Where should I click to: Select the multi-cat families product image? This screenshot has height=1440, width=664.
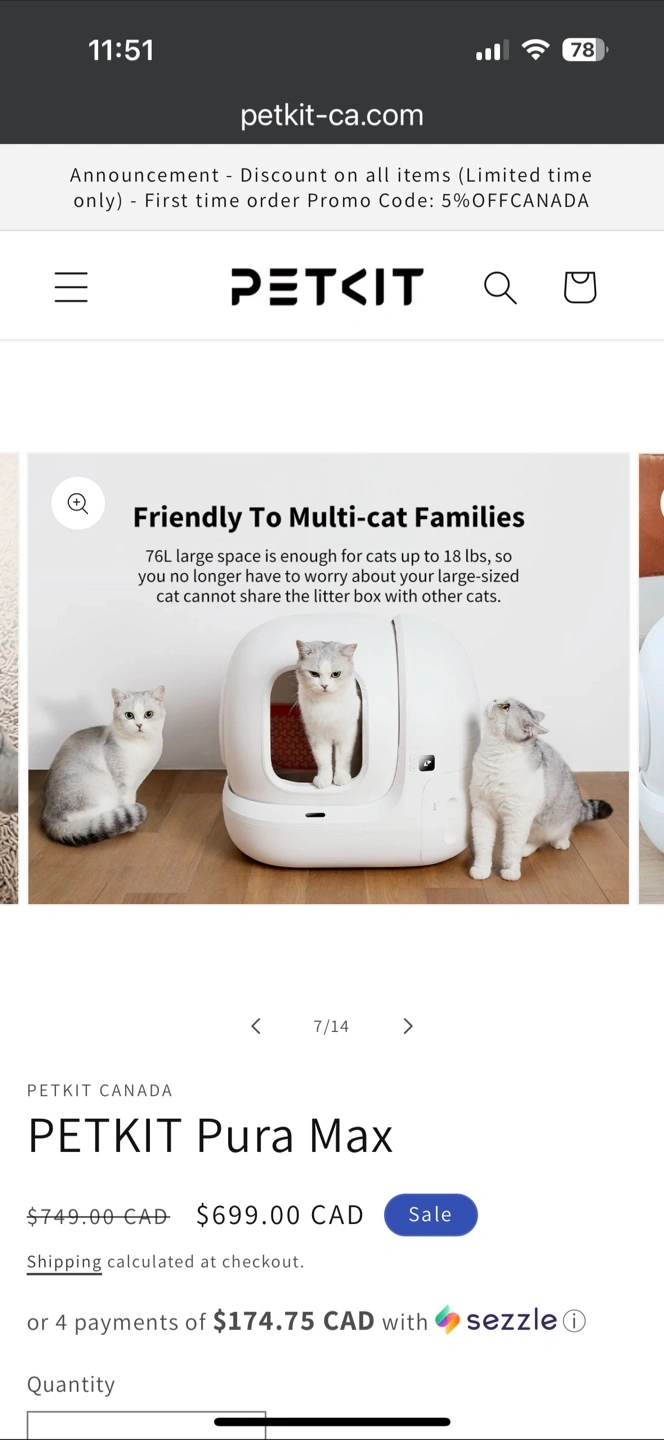[x=328, y=678]
